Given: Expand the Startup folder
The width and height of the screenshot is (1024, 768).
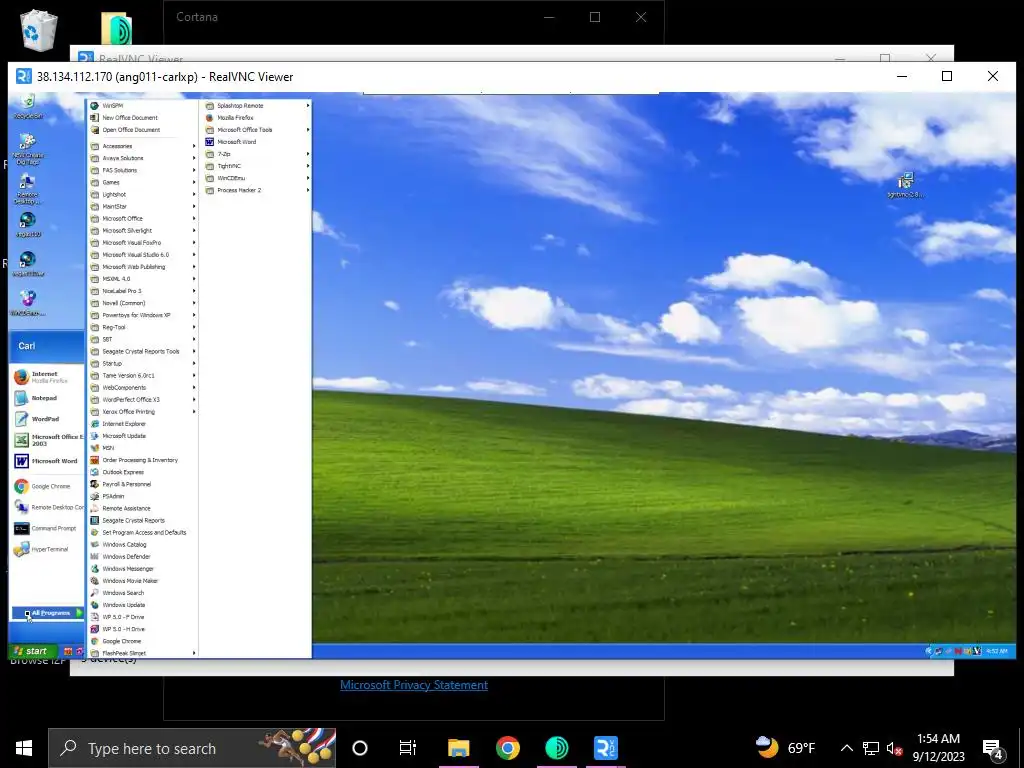Looking at the screenshot, I should pos(143,363).
